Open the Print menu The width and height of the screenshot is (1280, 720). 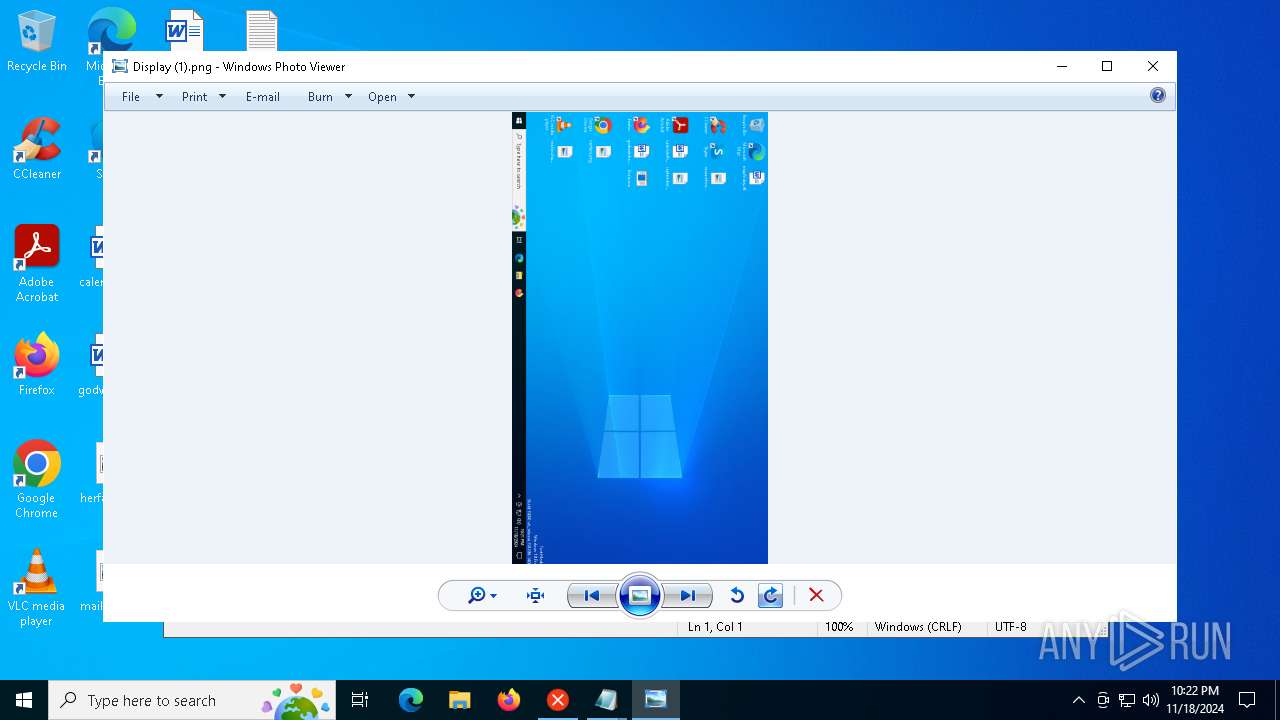[194, 97]
